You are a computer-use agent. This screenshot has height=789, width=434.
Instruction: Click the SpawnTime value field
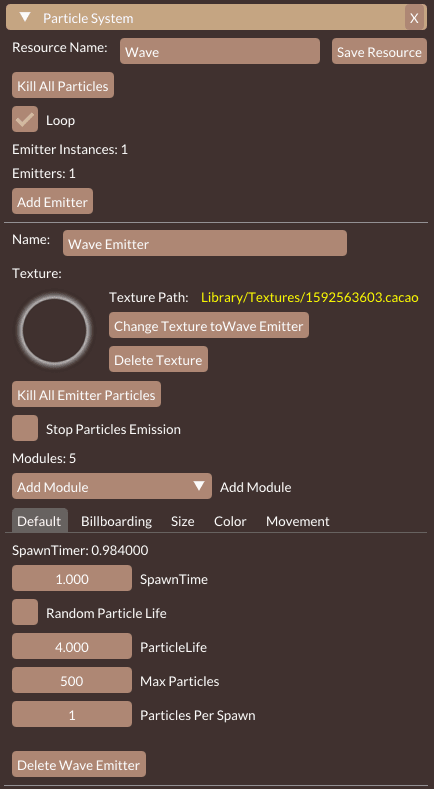point(72,578)
